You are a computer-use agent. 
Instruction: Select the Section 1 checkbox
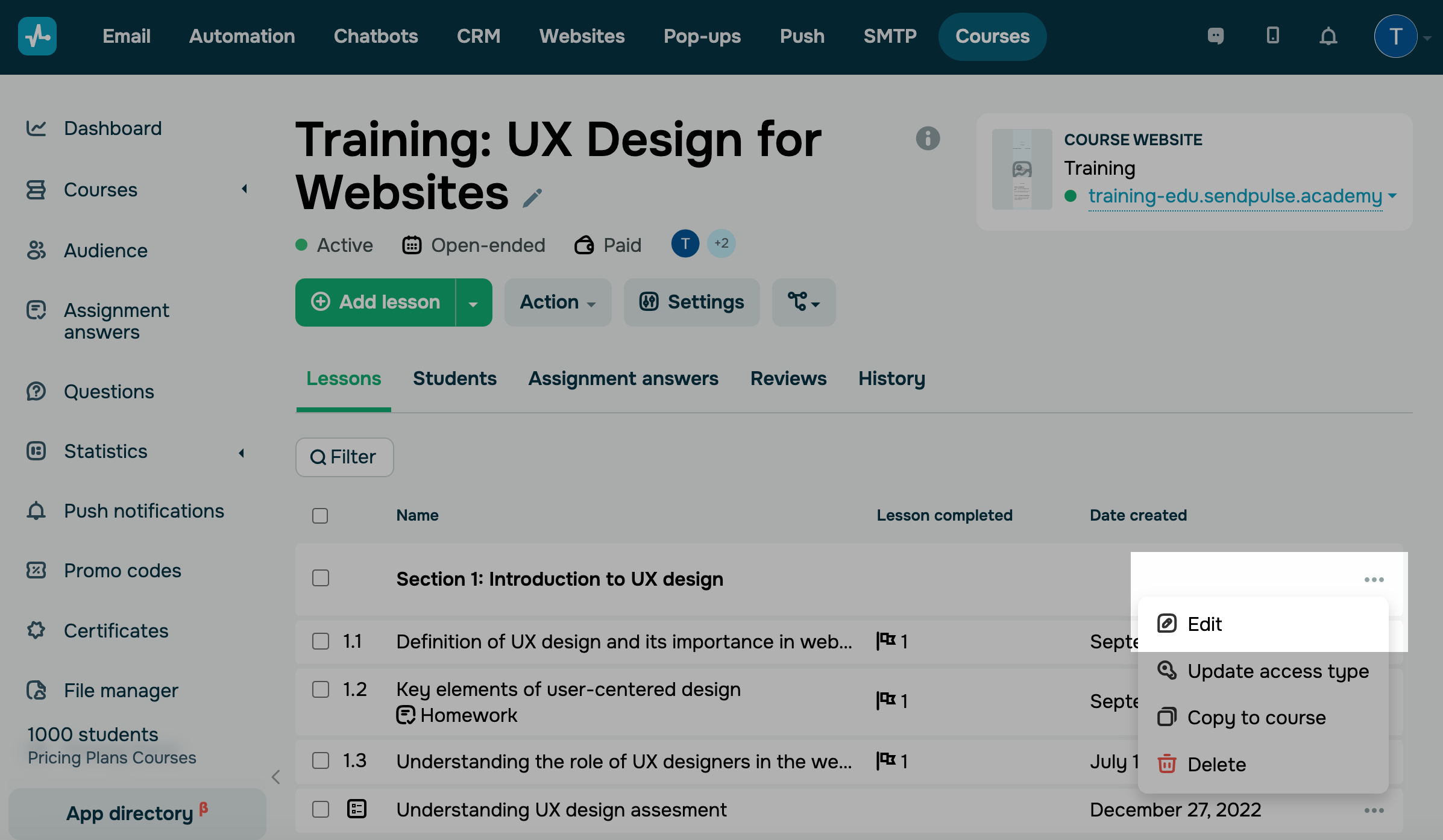(321, 578)
